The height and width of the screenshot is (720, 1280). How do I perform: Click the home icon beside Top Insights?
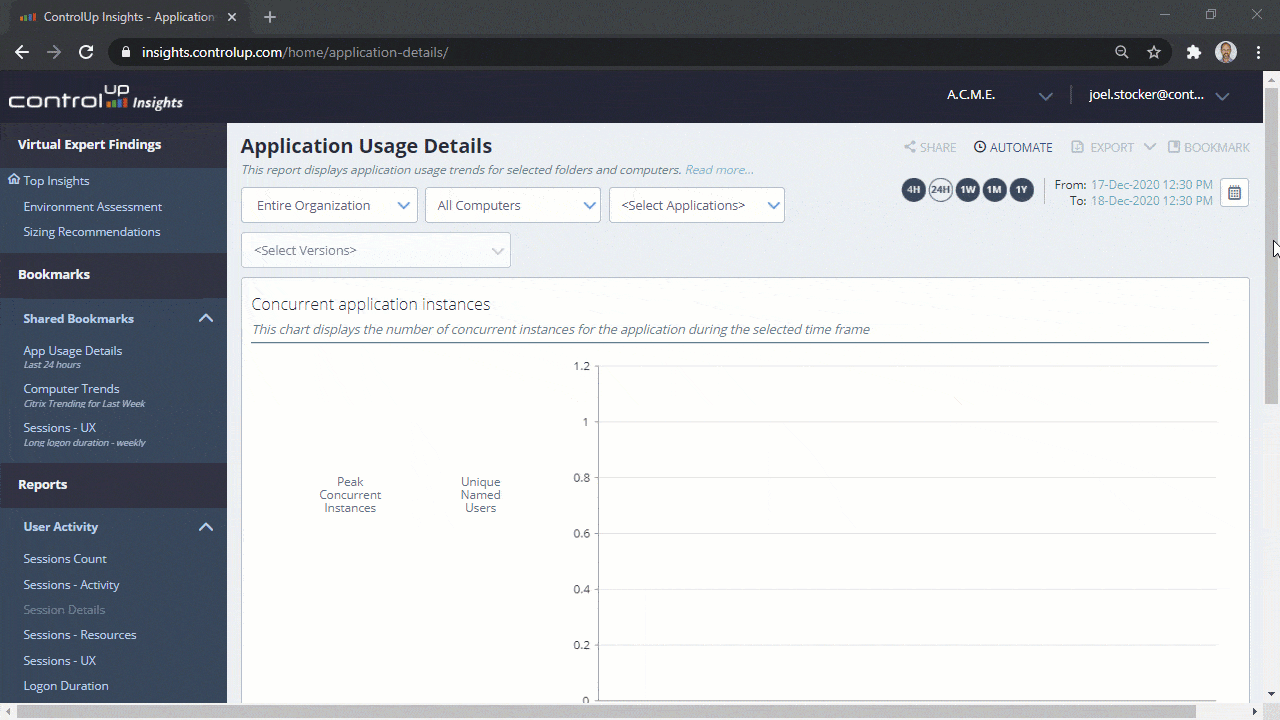click(x=14, y=180)
